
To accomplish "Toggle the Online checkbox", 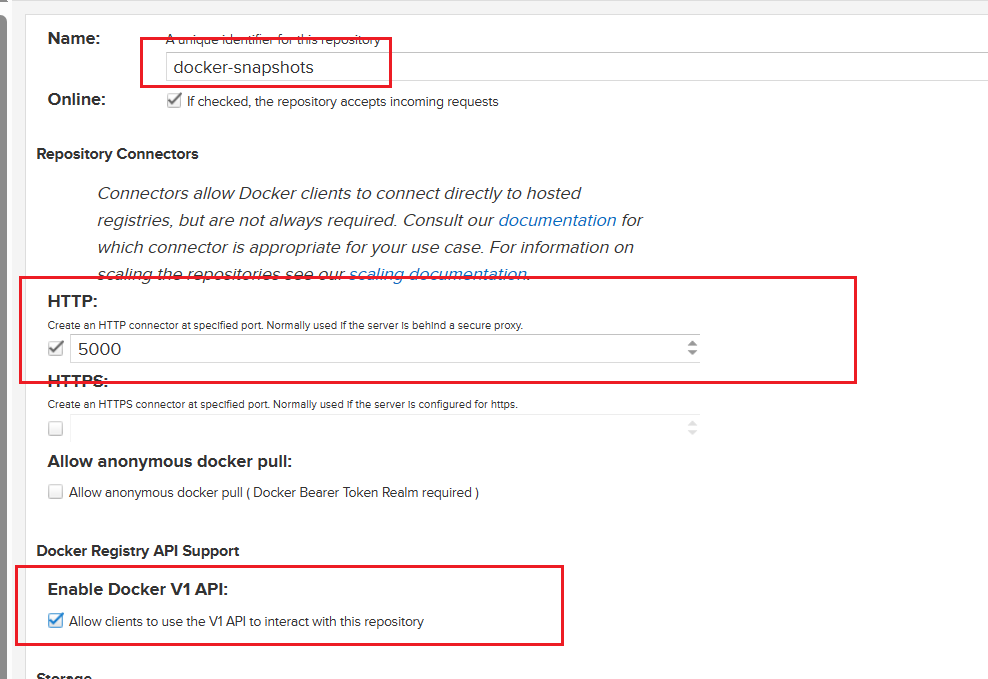I will tap(175, 101).
